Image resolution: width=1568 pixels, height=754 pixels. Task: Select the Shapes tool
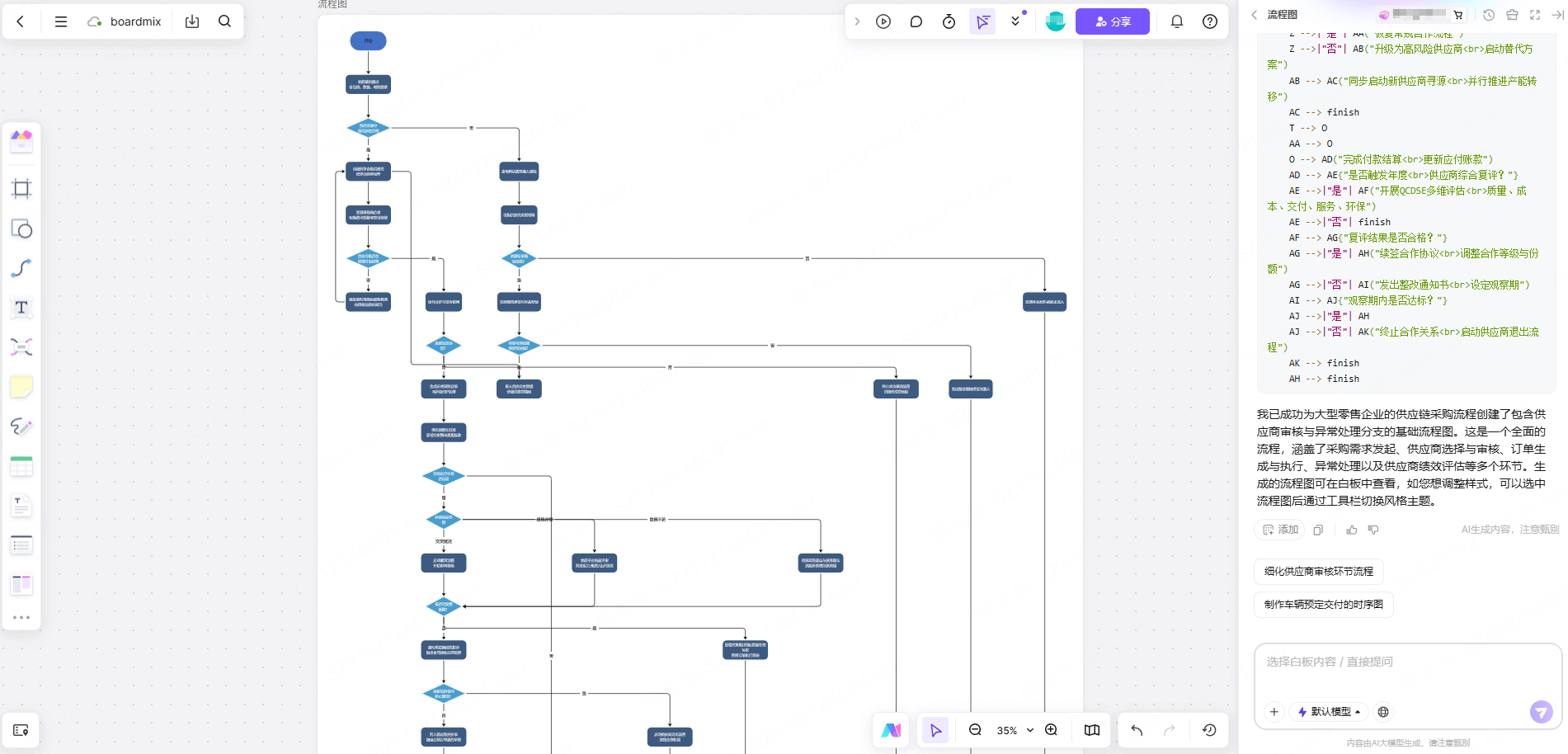point(21,229)
